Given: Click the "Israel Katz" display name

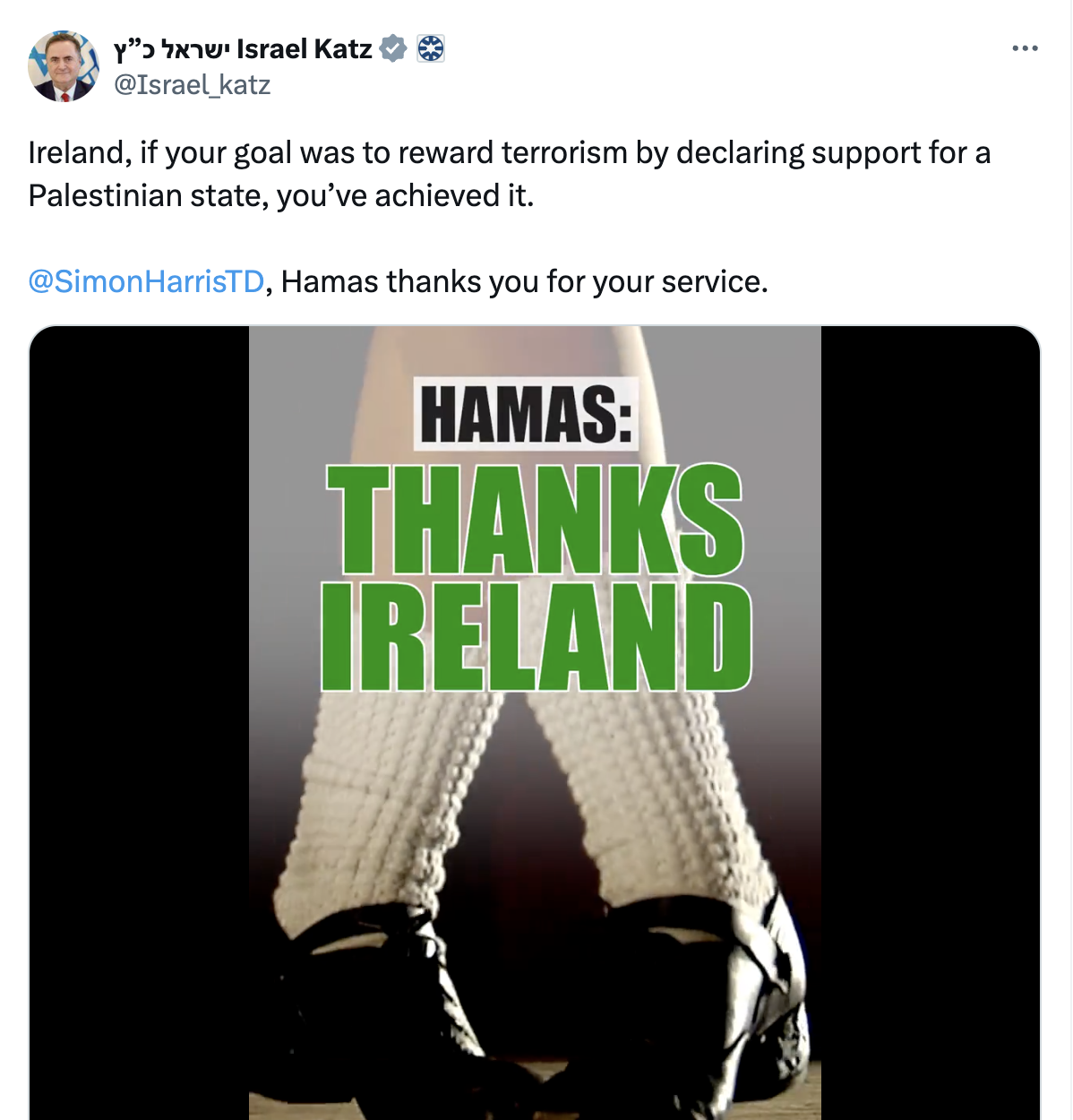Looking at the screenshot, I should [305, 48].
